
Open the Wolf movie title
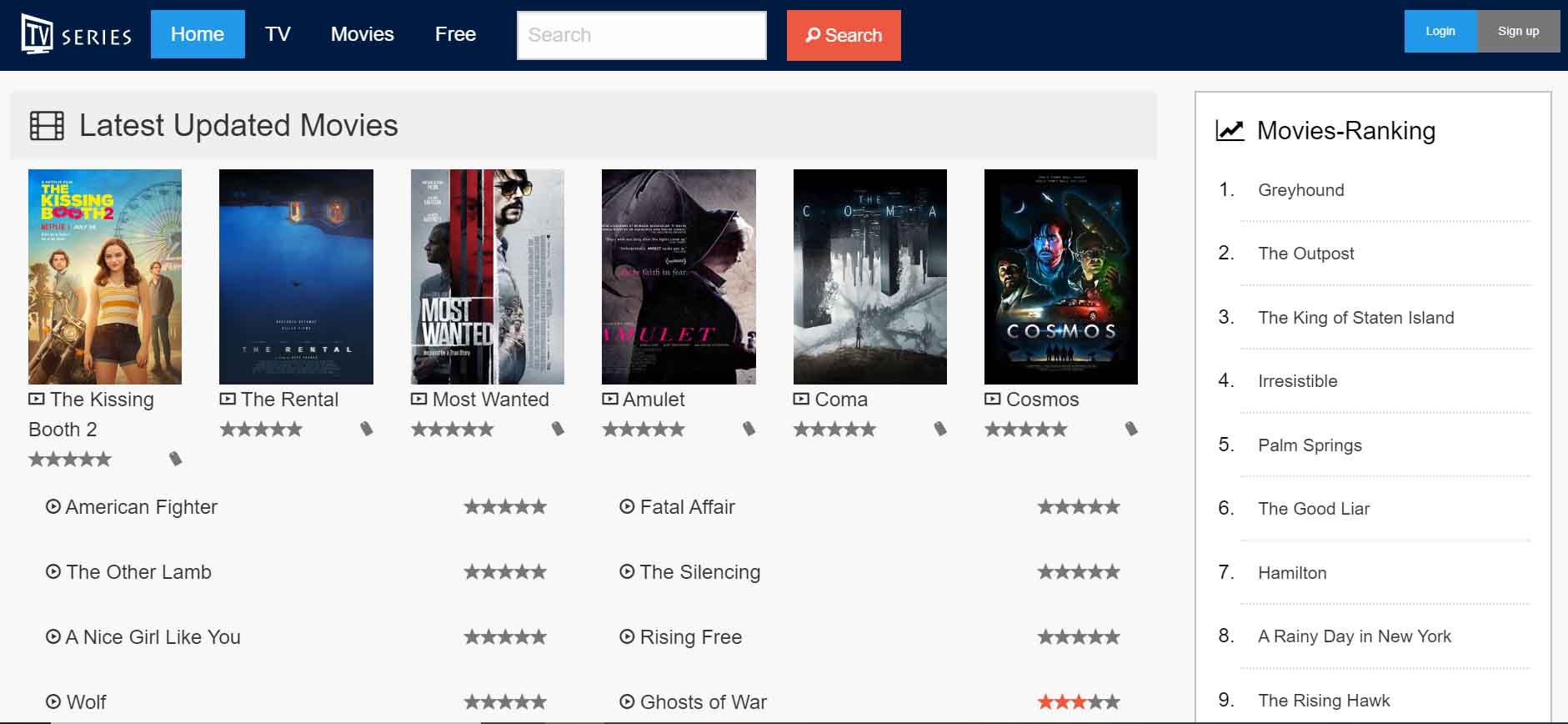point(87,702)
